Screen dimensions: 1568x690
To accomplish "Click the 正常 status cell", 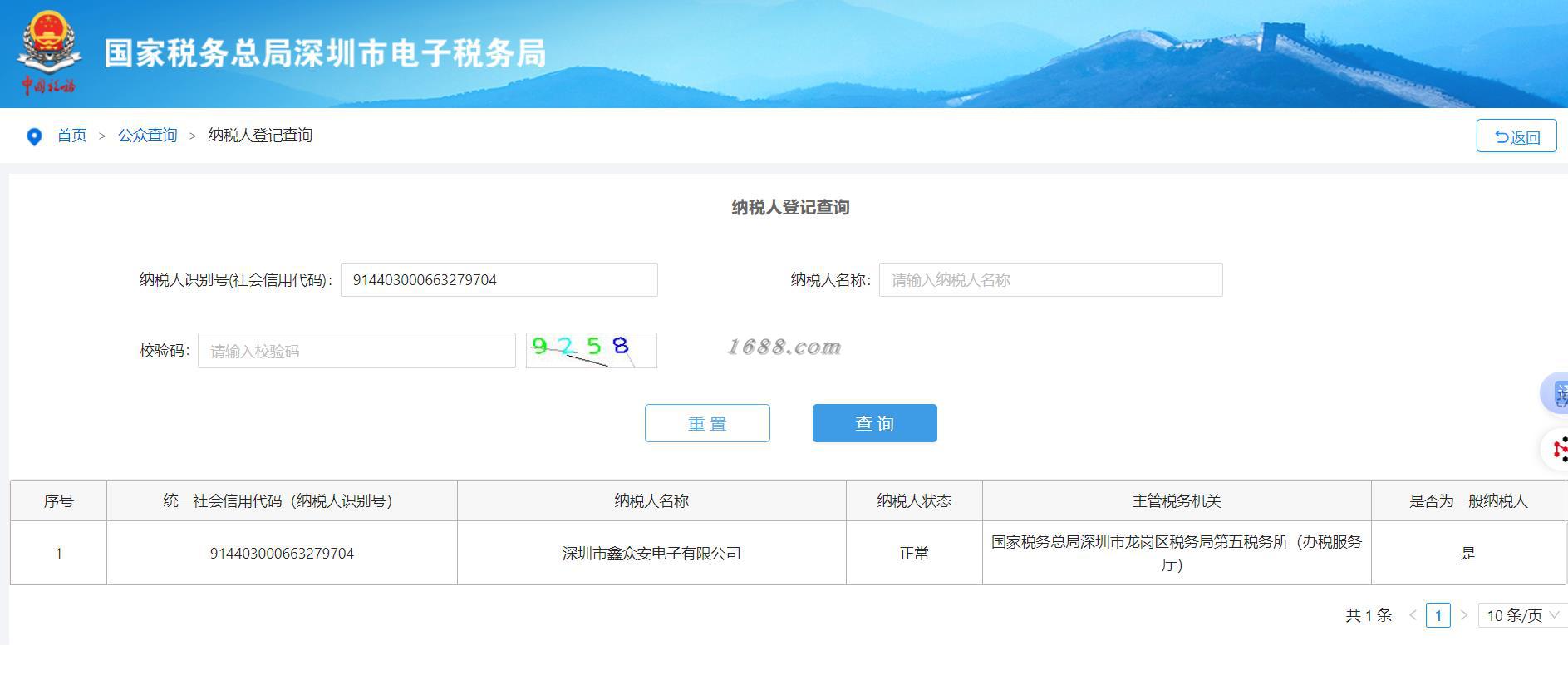I will 914,553.
